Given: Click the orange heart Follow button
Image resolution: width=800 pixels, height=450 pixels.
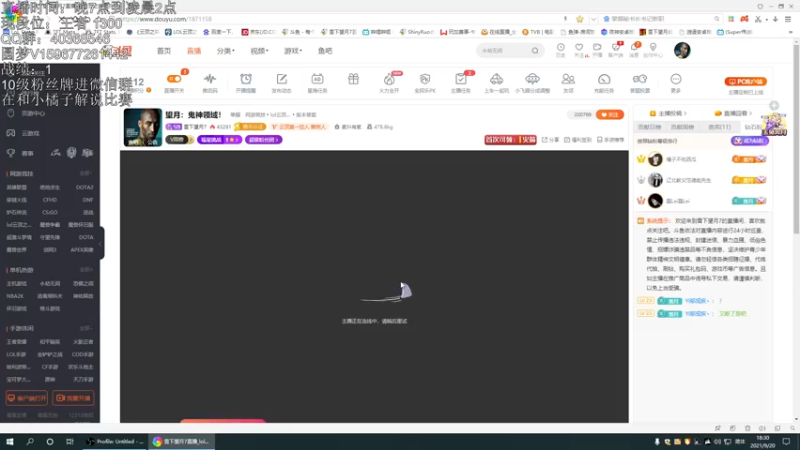Looking at the screenshot, I should tap(610, 115).
